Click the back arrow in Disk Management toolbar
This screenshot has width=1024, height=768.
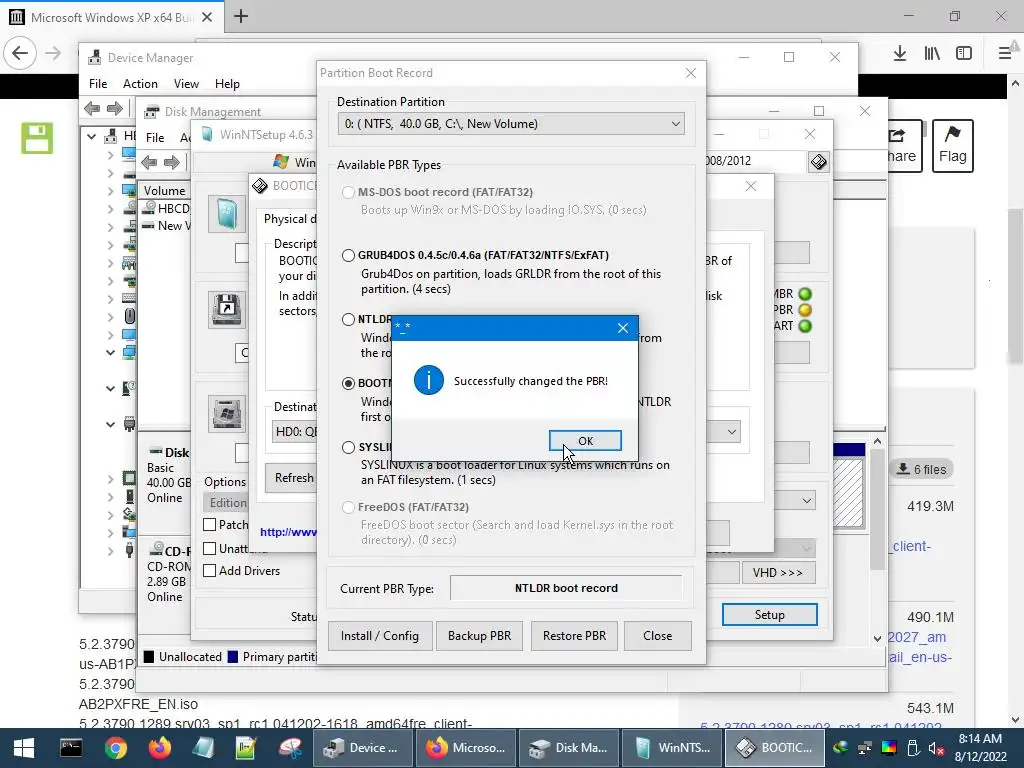pos(149,163)
